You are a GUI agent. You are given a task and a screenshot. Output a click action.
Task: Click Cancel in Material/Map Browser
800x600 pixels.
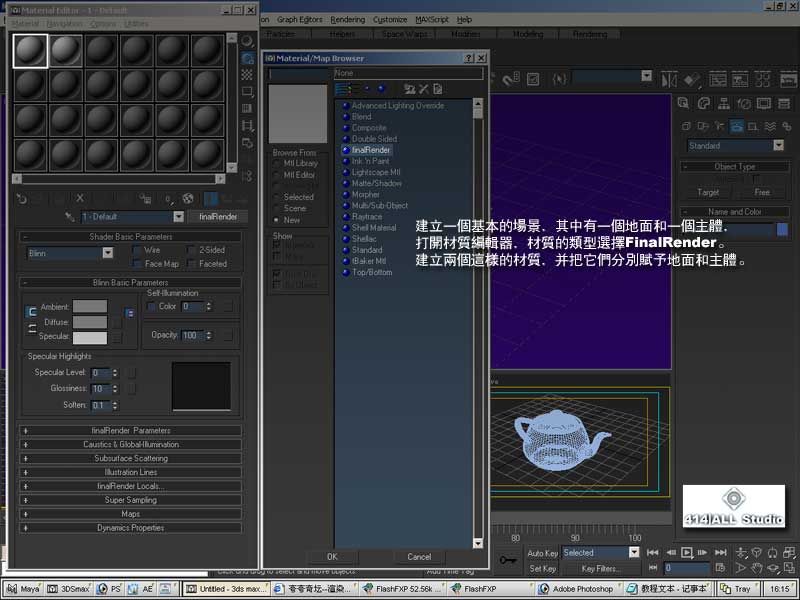pos(419,557)
